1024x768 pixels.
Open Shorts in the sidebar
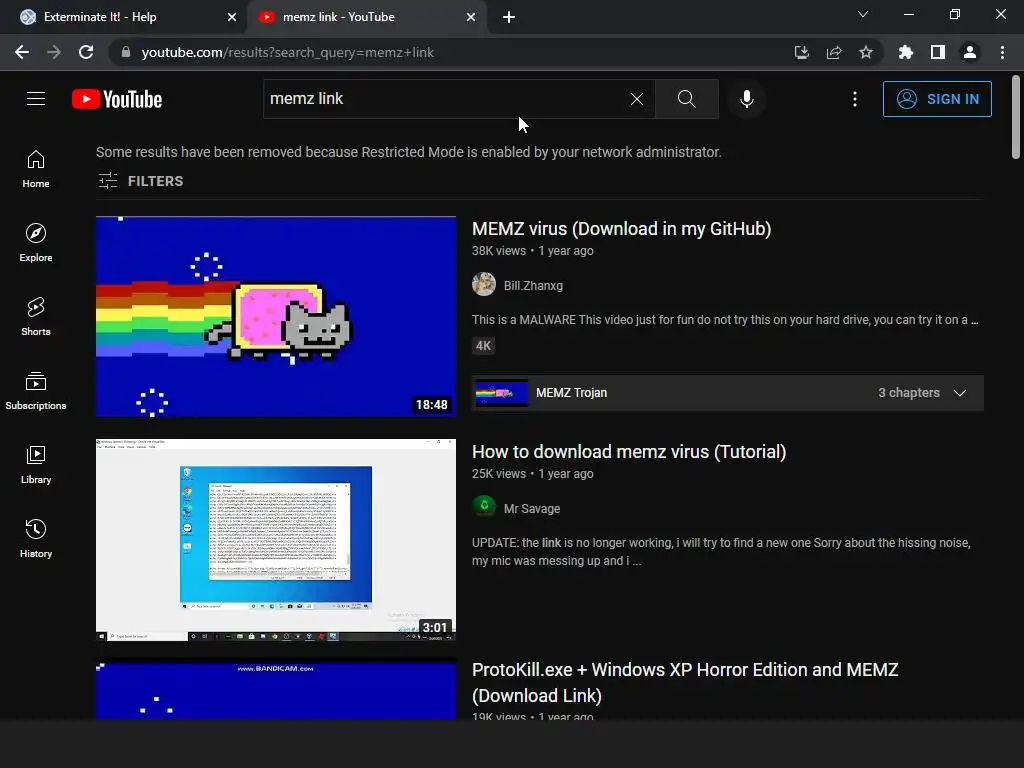pos(36,317)
